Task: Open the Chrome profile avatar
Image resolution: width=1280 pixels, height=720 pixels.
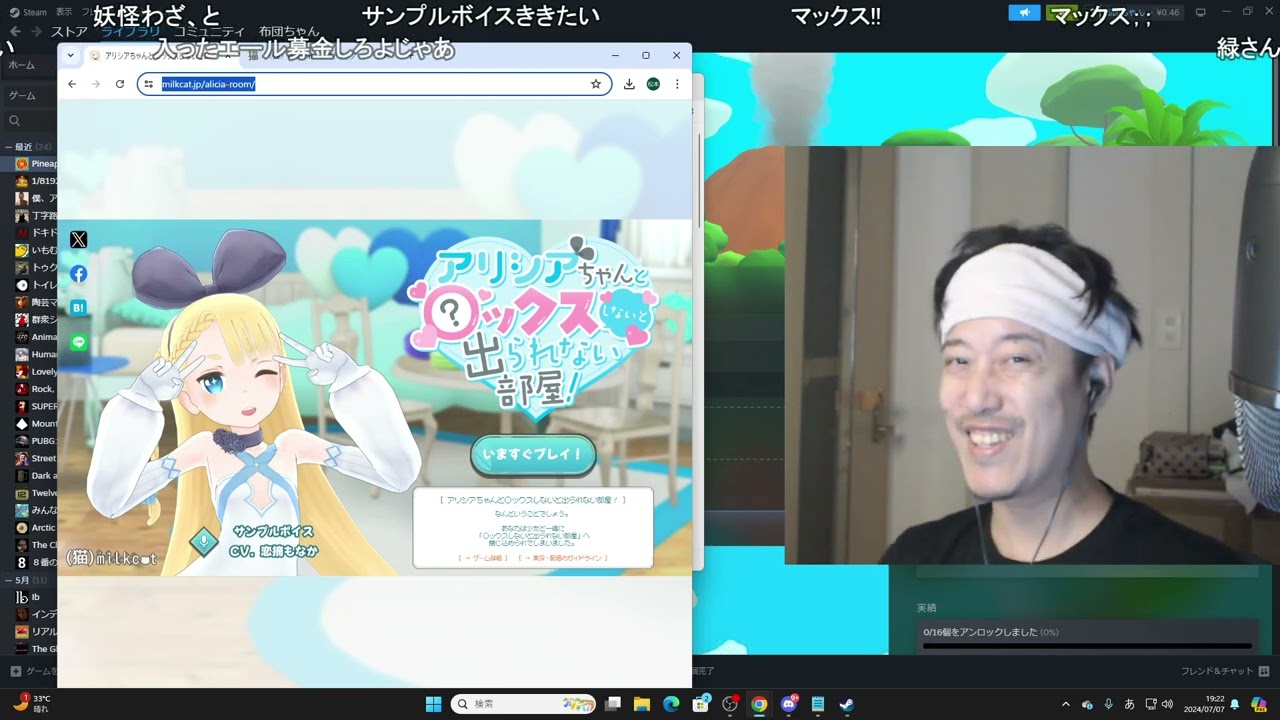Action: coord(653,84)
